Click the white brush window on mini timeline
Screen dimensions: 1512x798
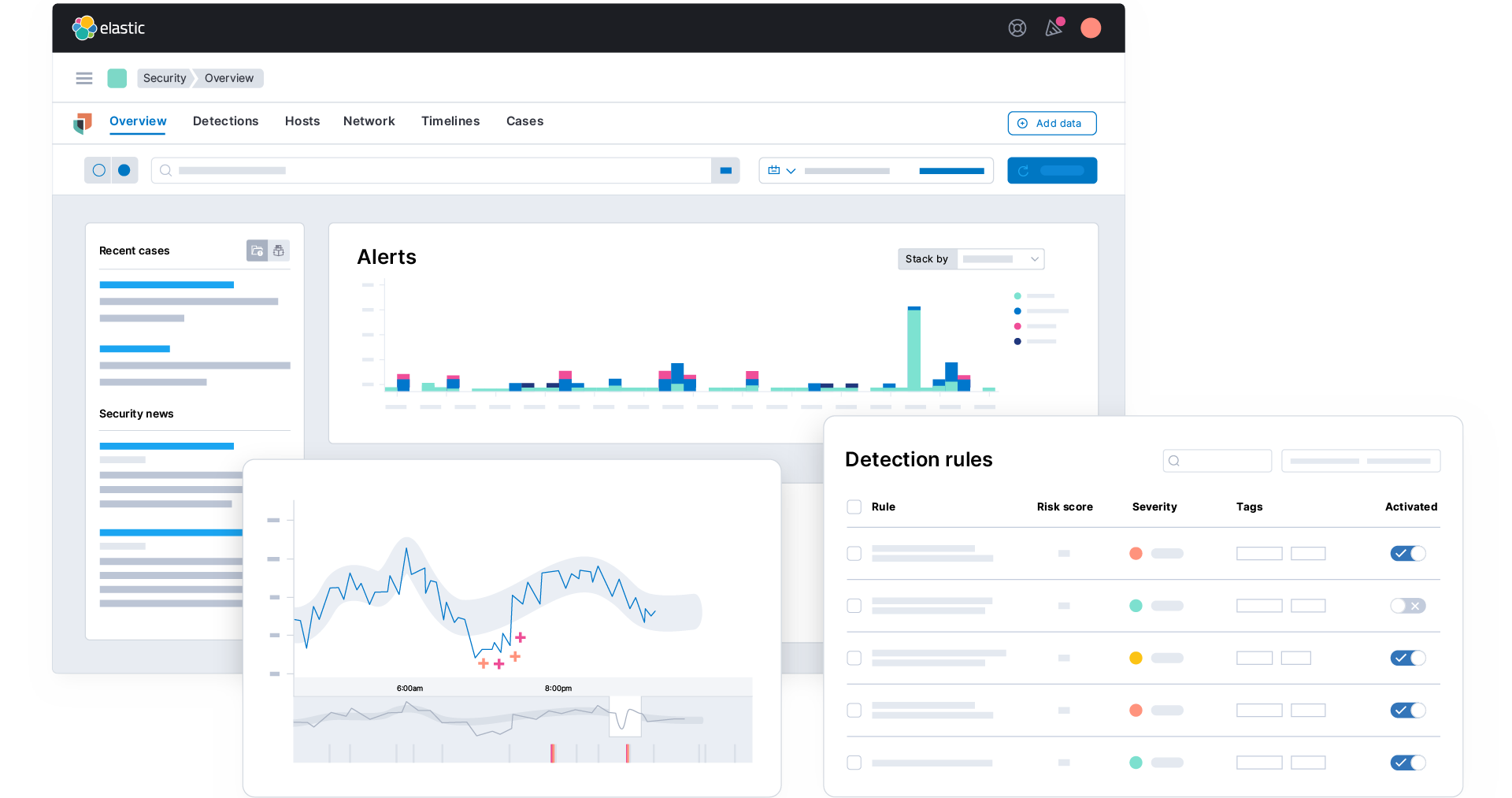click(x=625, y=716)
